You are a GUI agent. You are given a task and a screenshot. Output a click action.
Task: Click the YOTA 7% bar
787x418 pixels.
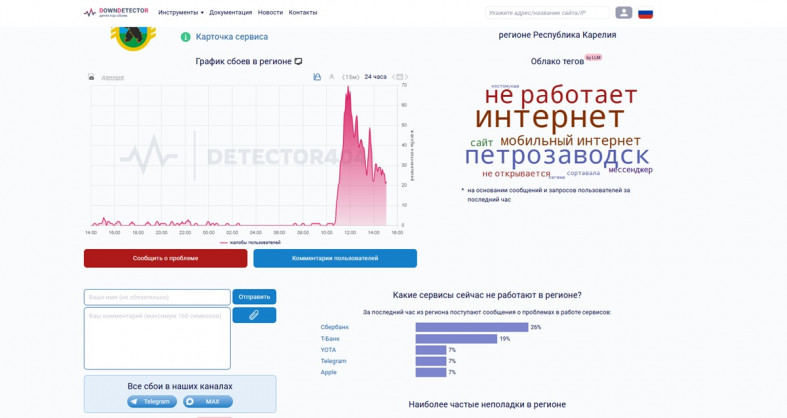(431, 350)
